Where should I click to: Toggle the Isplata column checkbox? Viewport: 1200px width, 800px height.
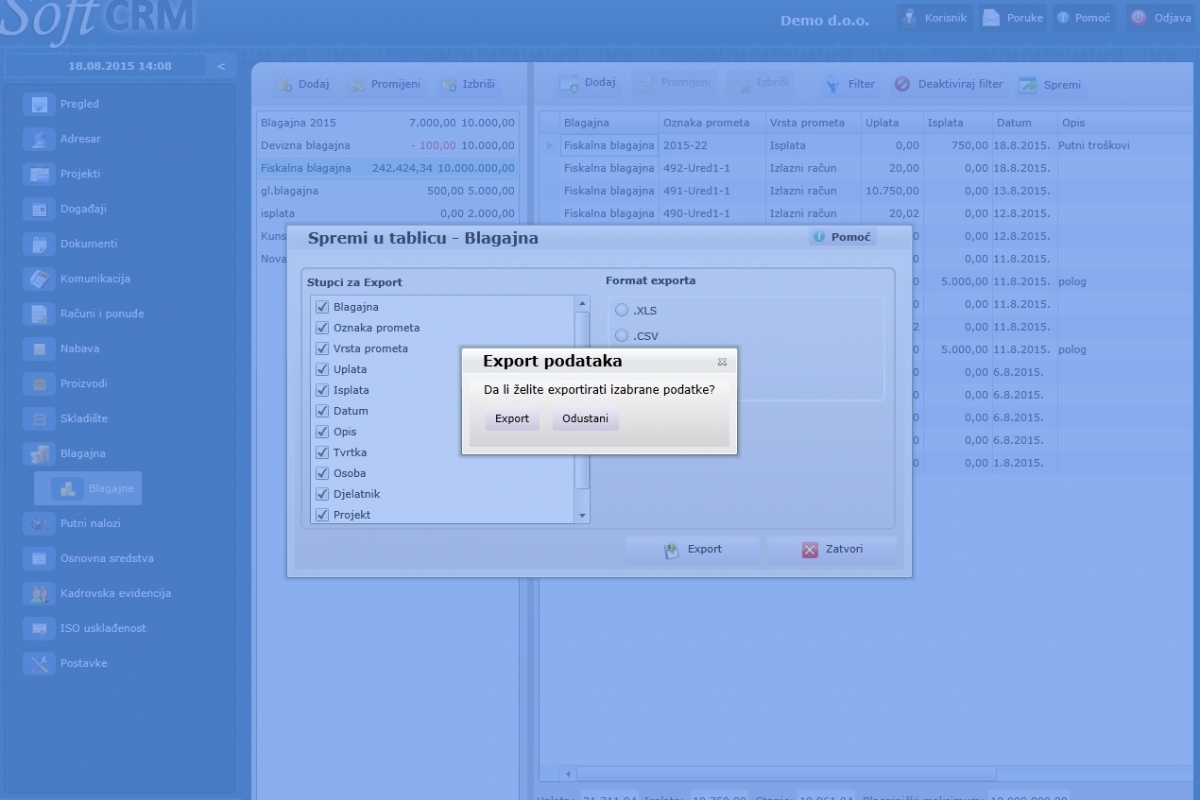pos(322,390)
